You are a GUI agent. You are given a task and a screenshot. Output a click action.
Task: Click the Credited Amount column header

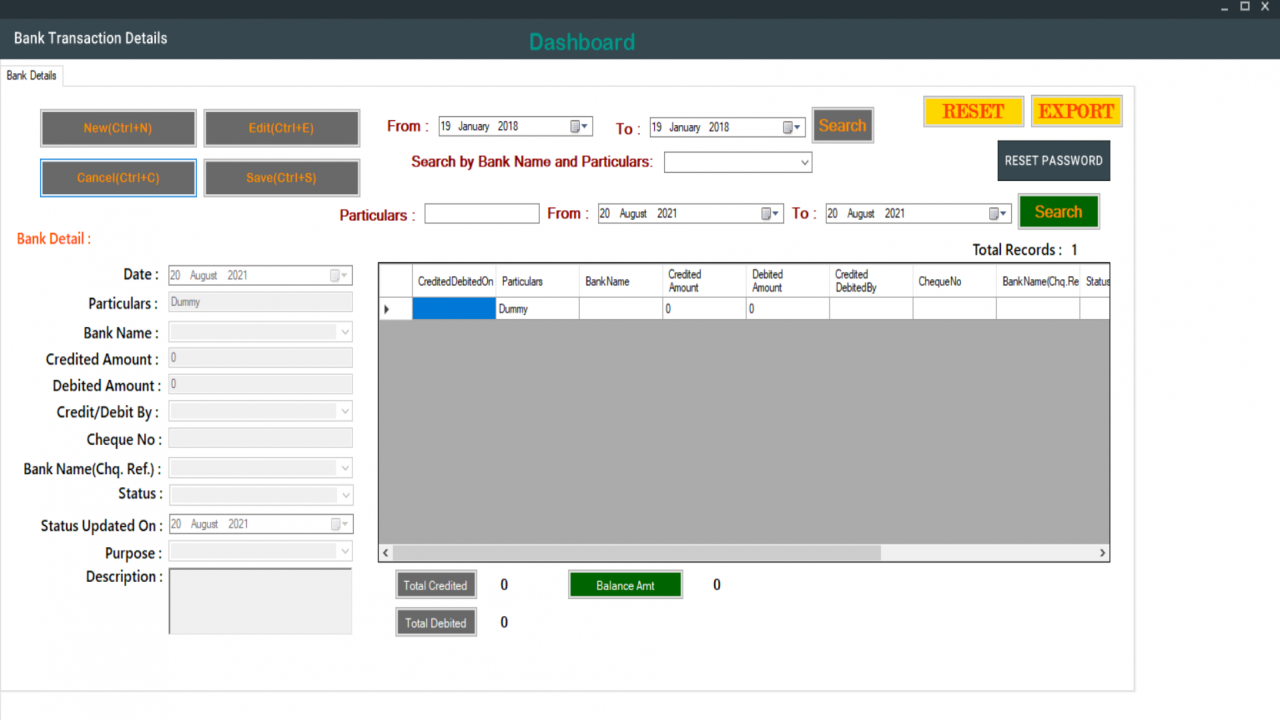[704, 281]
